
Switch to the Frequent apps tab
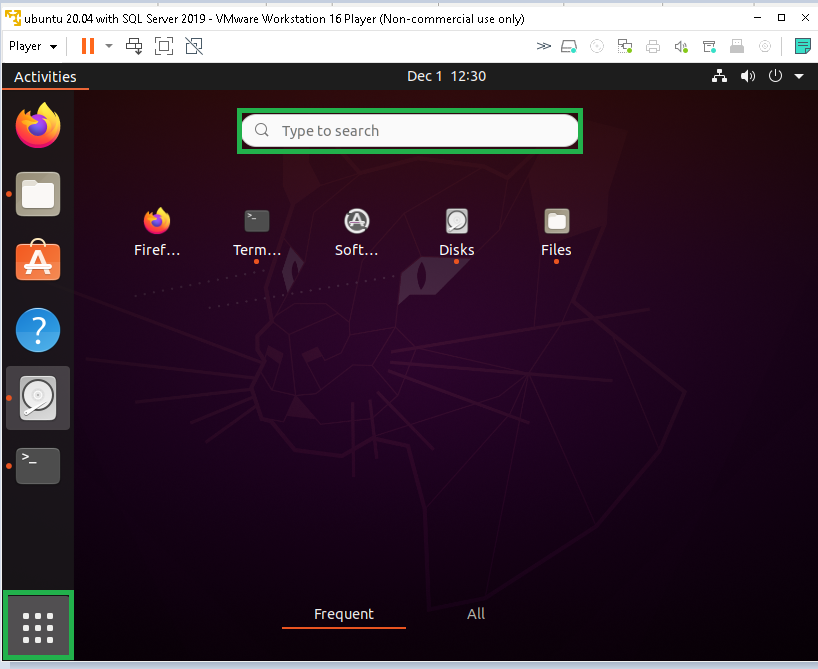click(x=344, y=614)
